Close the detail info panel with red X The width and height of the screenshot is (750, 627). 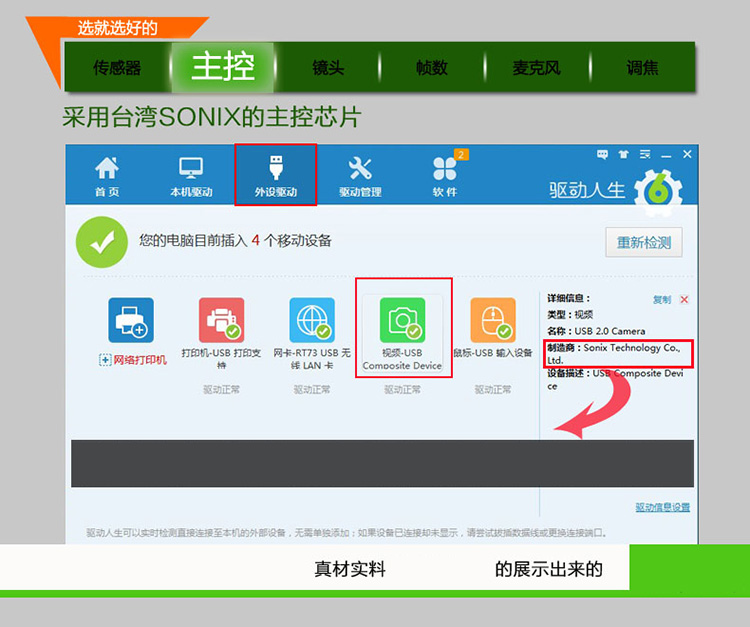(684, 299)
